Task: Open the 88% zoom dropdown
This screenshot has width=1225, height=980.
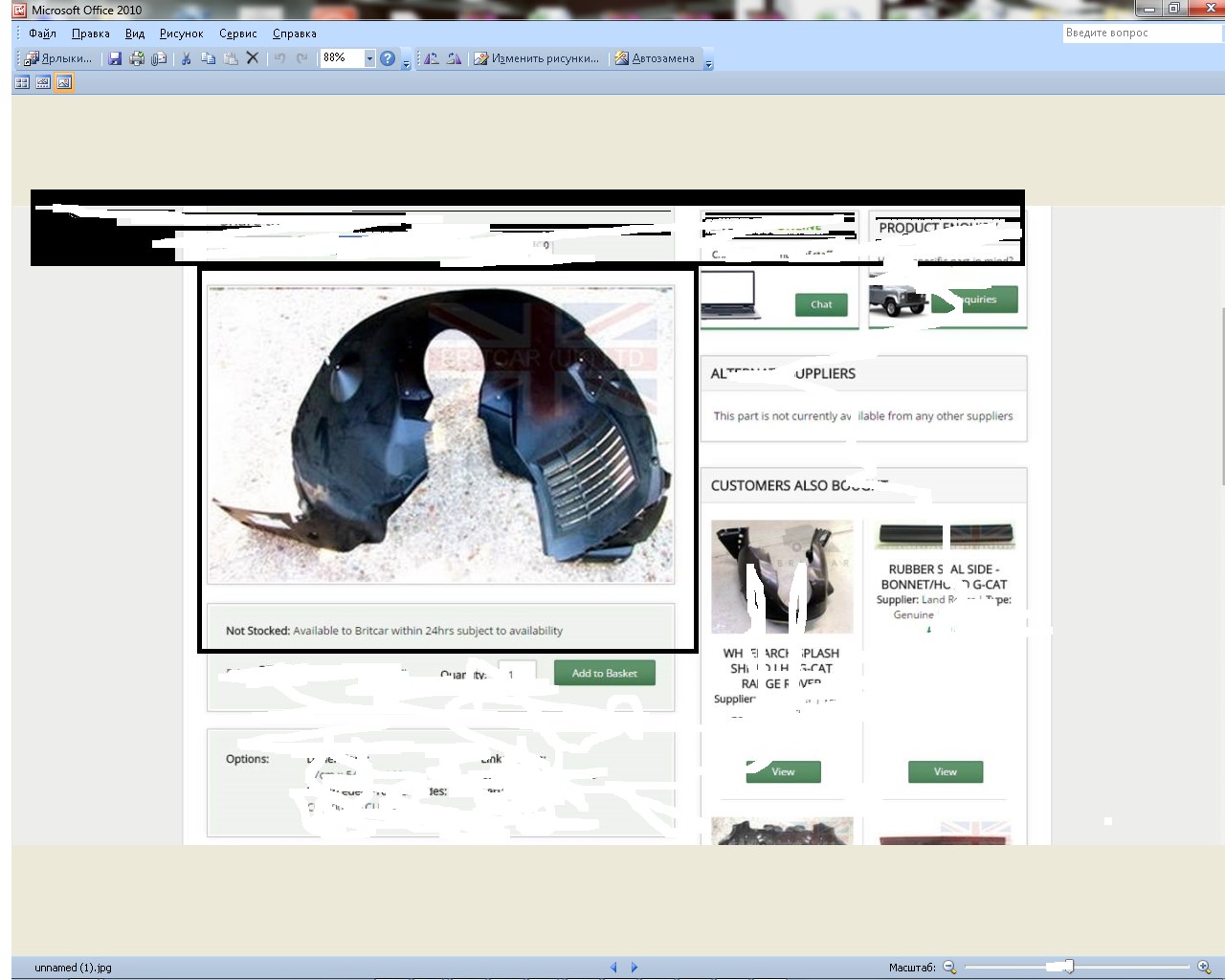Action: coord(369,58)
